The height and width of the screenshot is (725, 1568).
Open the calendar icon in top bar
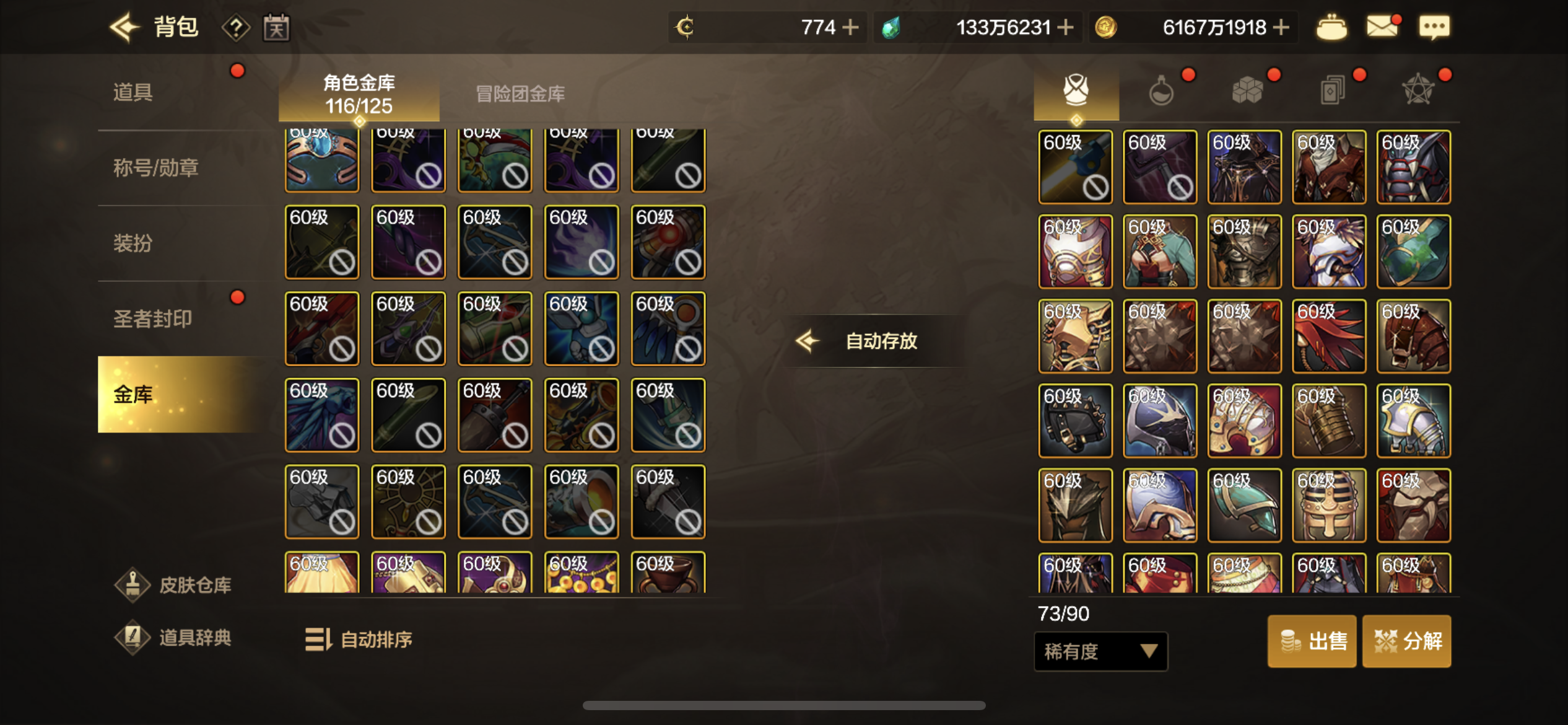point(276,28)
